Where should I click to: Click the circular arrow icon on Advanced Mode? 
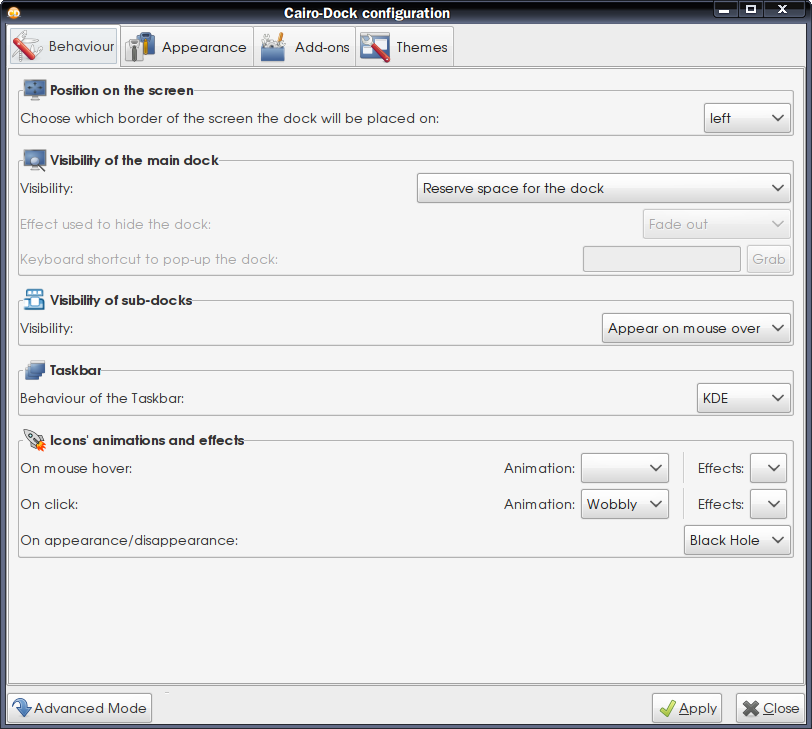tap(23, 707)
